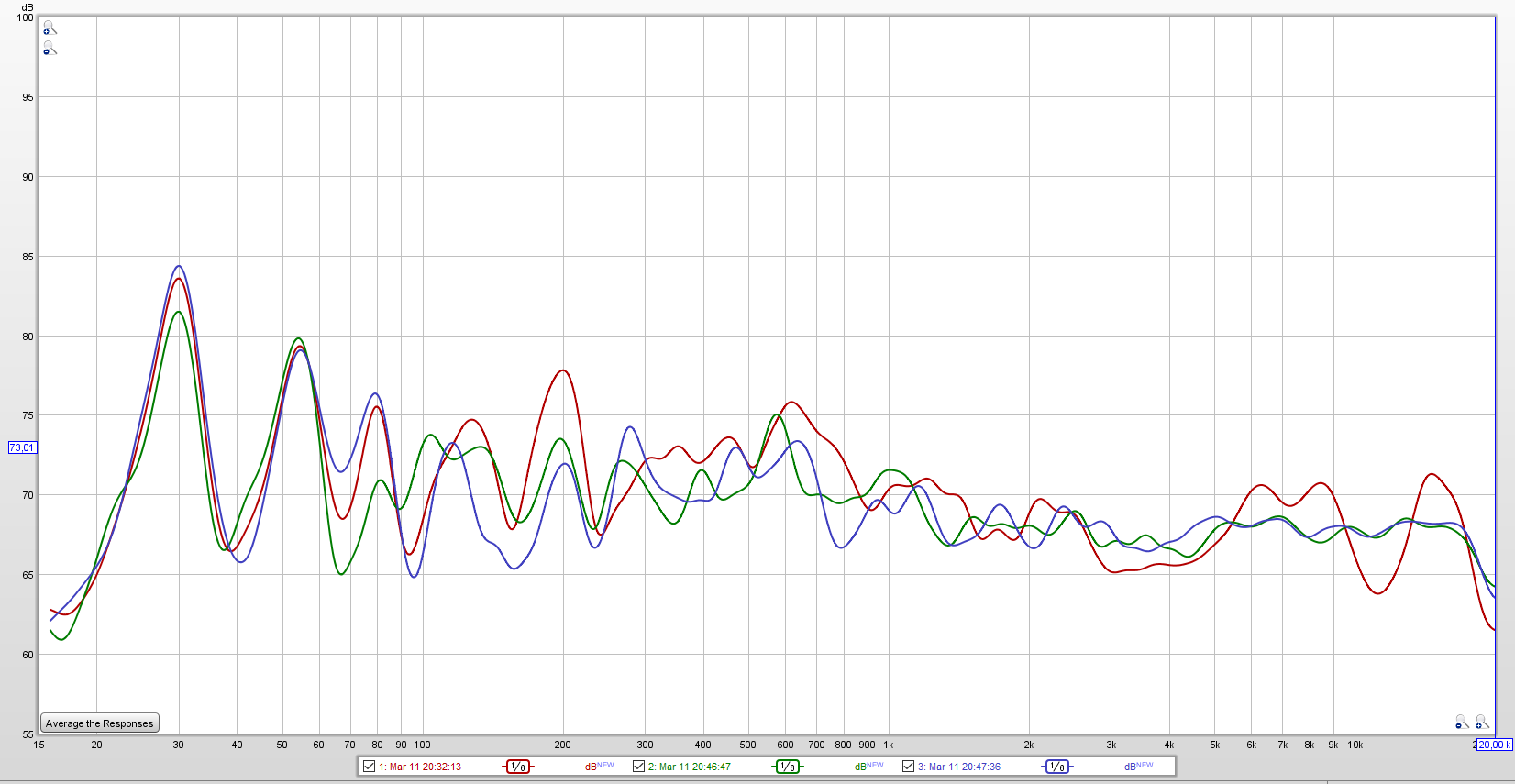
Task: Click the red dB readout for trace 1
Action: pyautogui.click(x=592, y=767)
